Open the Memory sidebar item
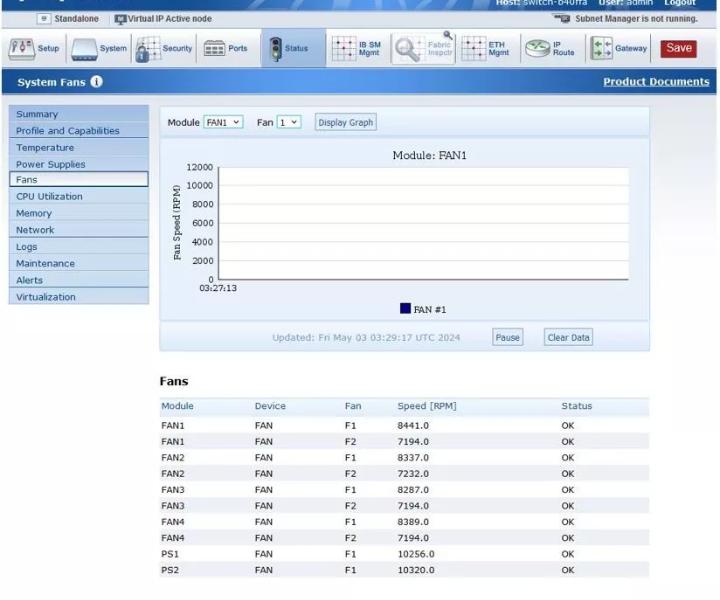The height and width of the screenshot is (600, 720). 79,213
